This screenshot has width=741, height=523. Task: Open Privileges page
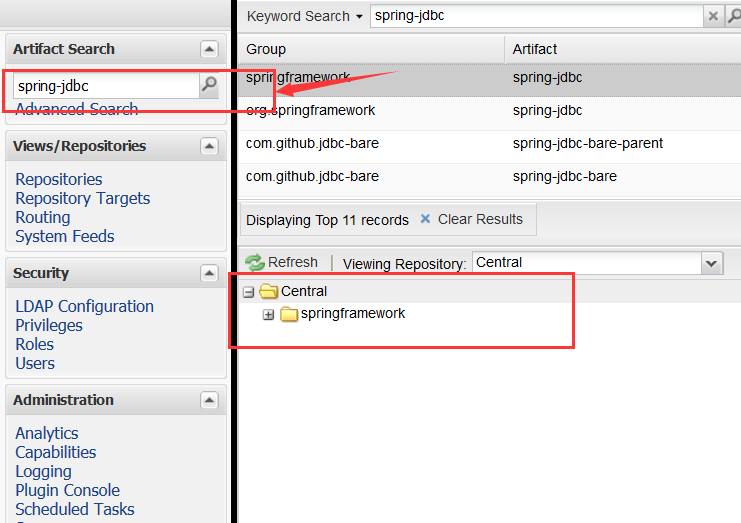tap(49, 326)
